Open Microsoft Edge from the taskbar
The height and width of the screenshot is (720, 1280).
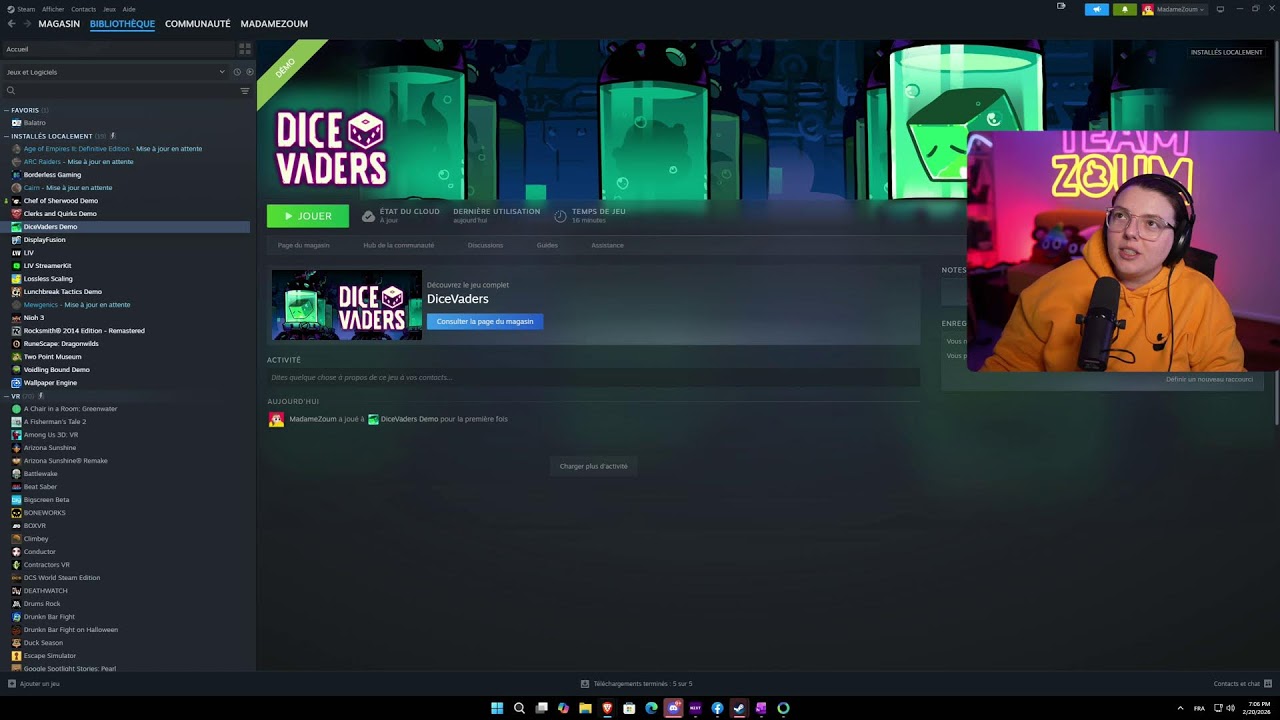point(651,708)
